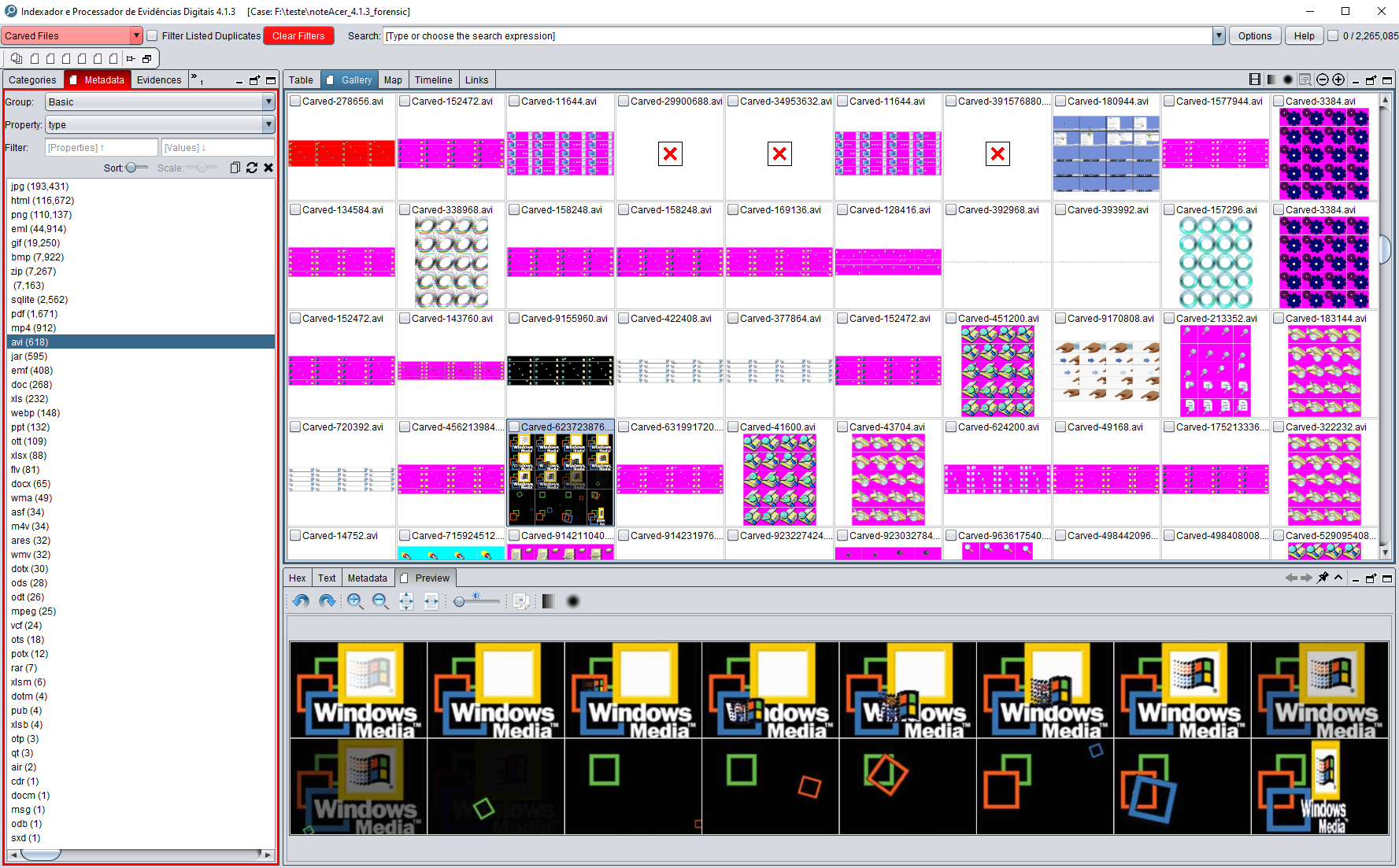The height and width of the screenshot is (868, 1399).
Task: Open the Options dialog
Action: 1255,35
